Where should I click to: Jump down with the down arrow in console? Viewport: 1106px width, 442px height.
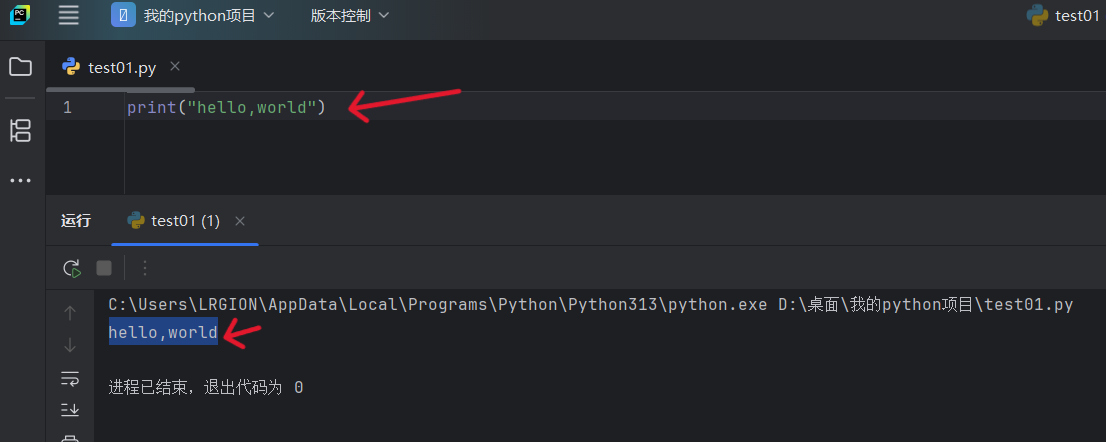click(70, 345)
